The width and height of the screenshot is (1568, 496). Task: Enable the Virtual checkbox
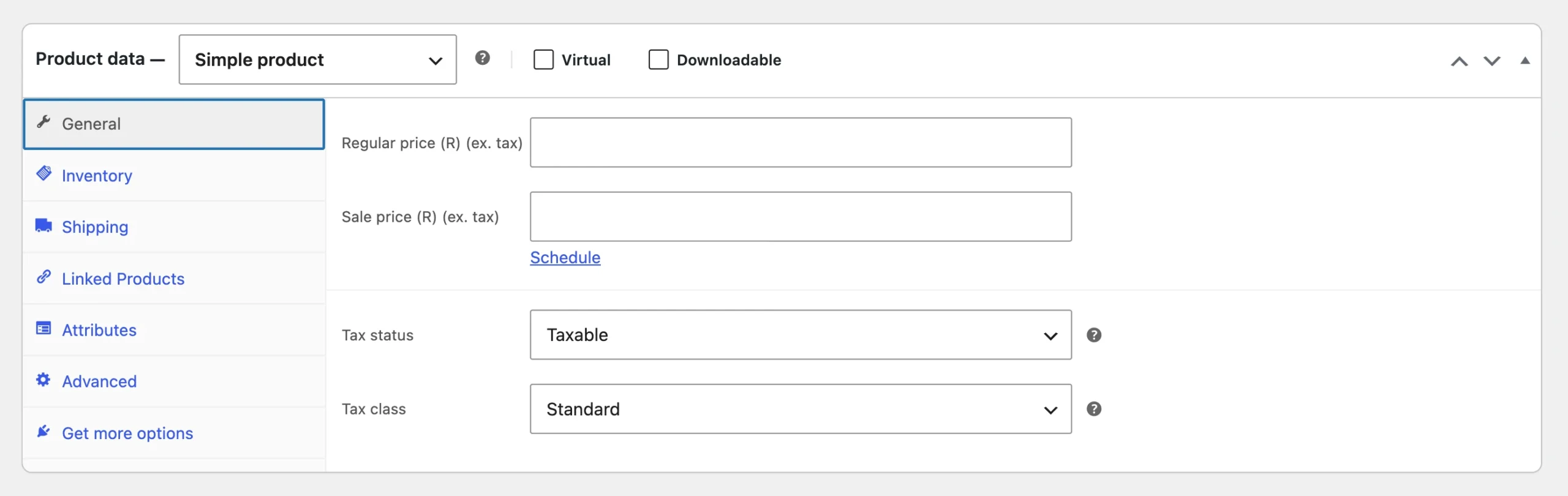pos(543,59)
